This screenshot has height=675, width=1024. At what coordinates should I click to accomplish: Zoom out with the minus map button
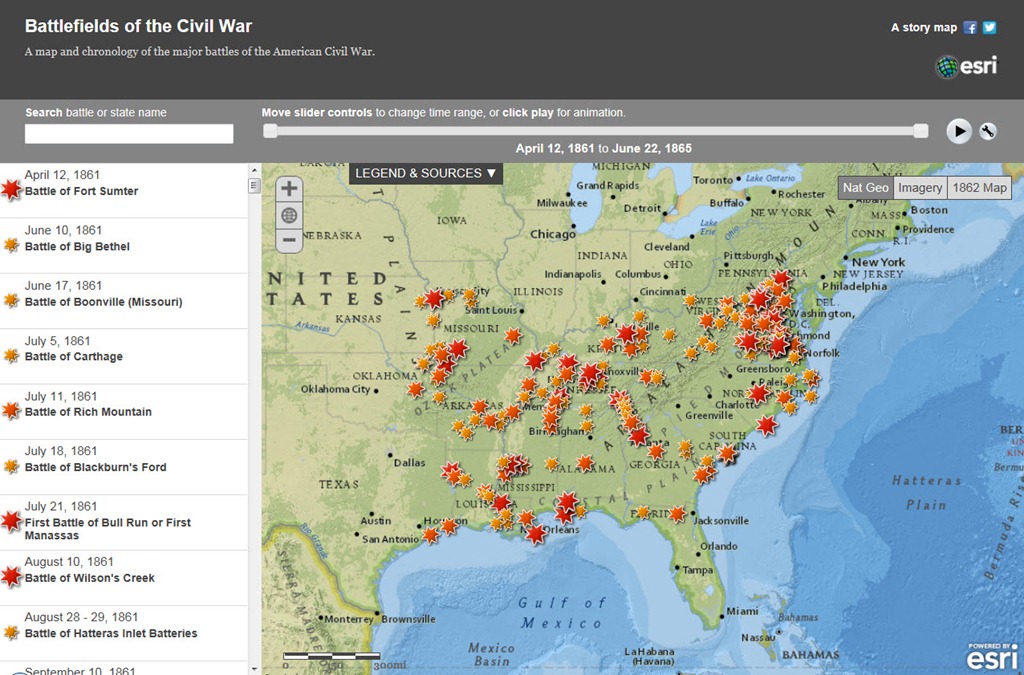(289, 240)
